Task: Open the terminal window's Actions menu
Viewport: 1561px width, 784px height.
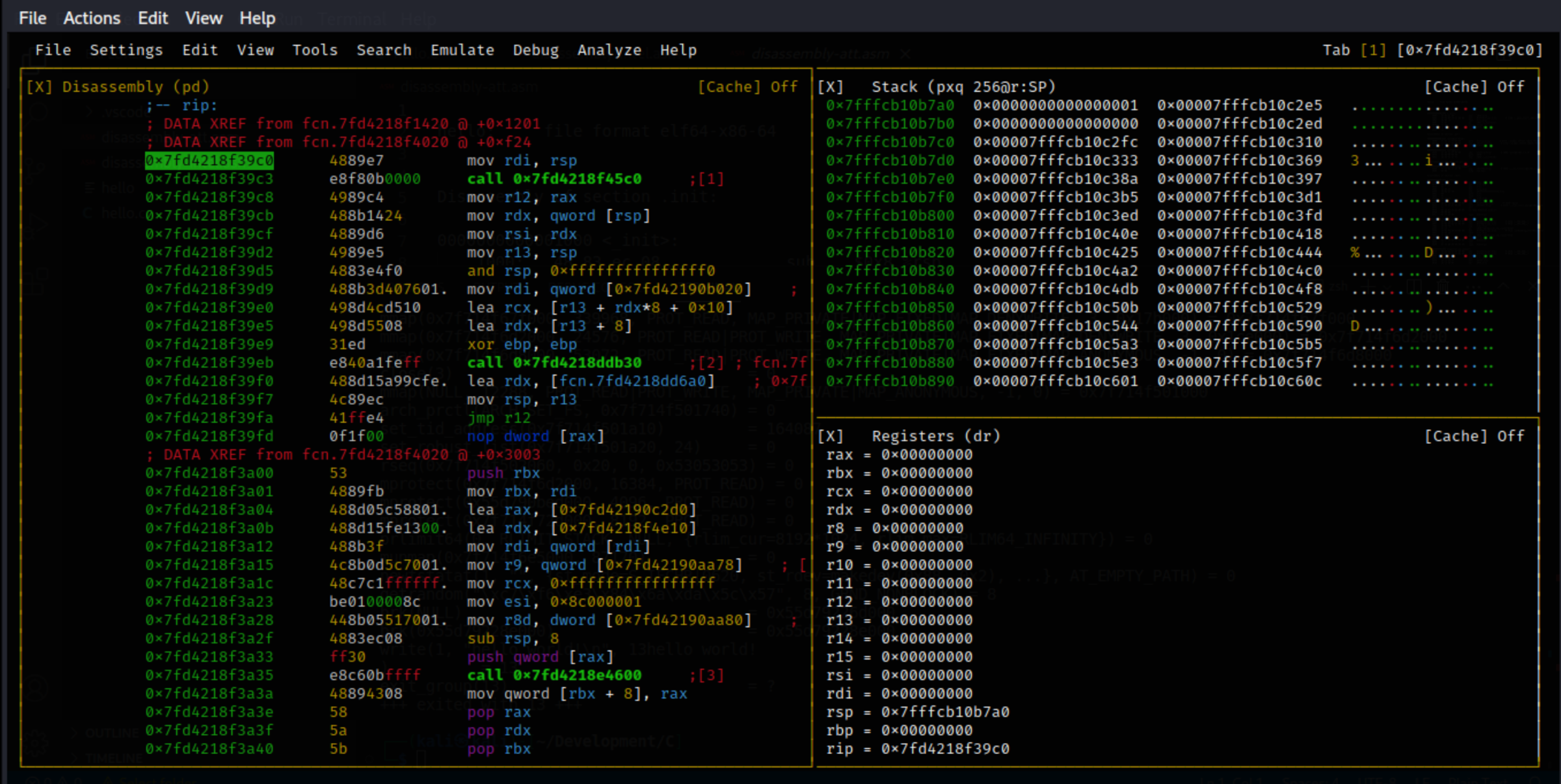Action: coord(92,18)
